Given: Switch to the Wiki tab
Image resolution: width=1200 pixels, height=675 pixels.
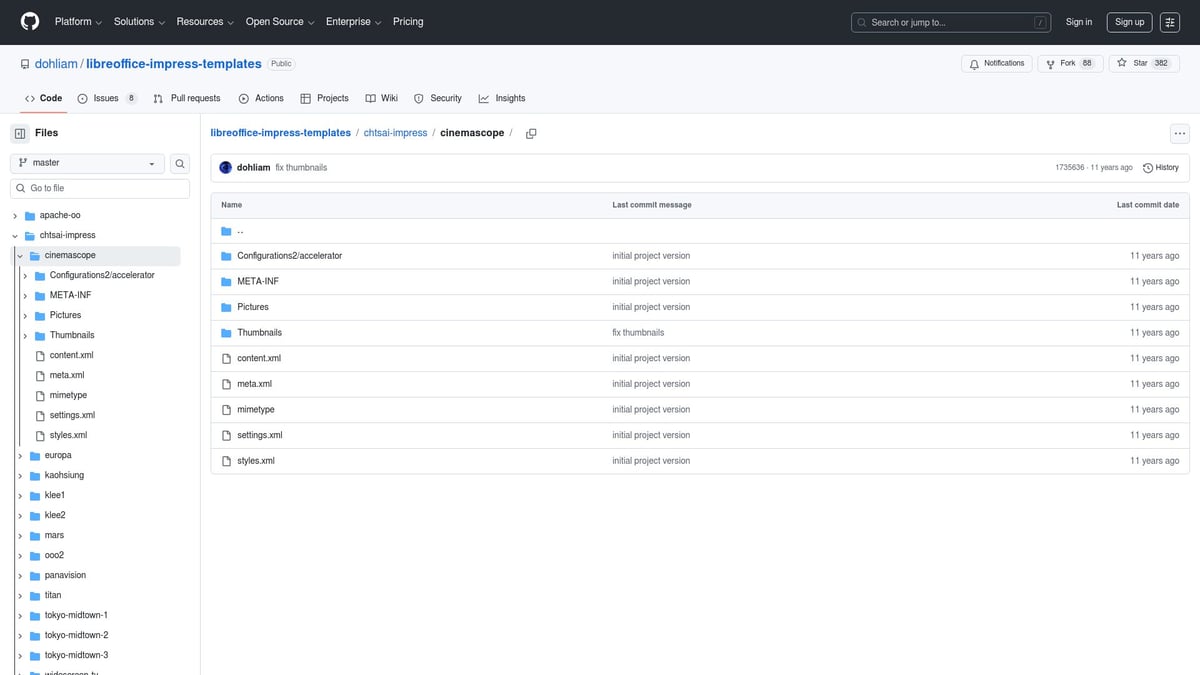Looking at the screenshot, I should point(382,98).
